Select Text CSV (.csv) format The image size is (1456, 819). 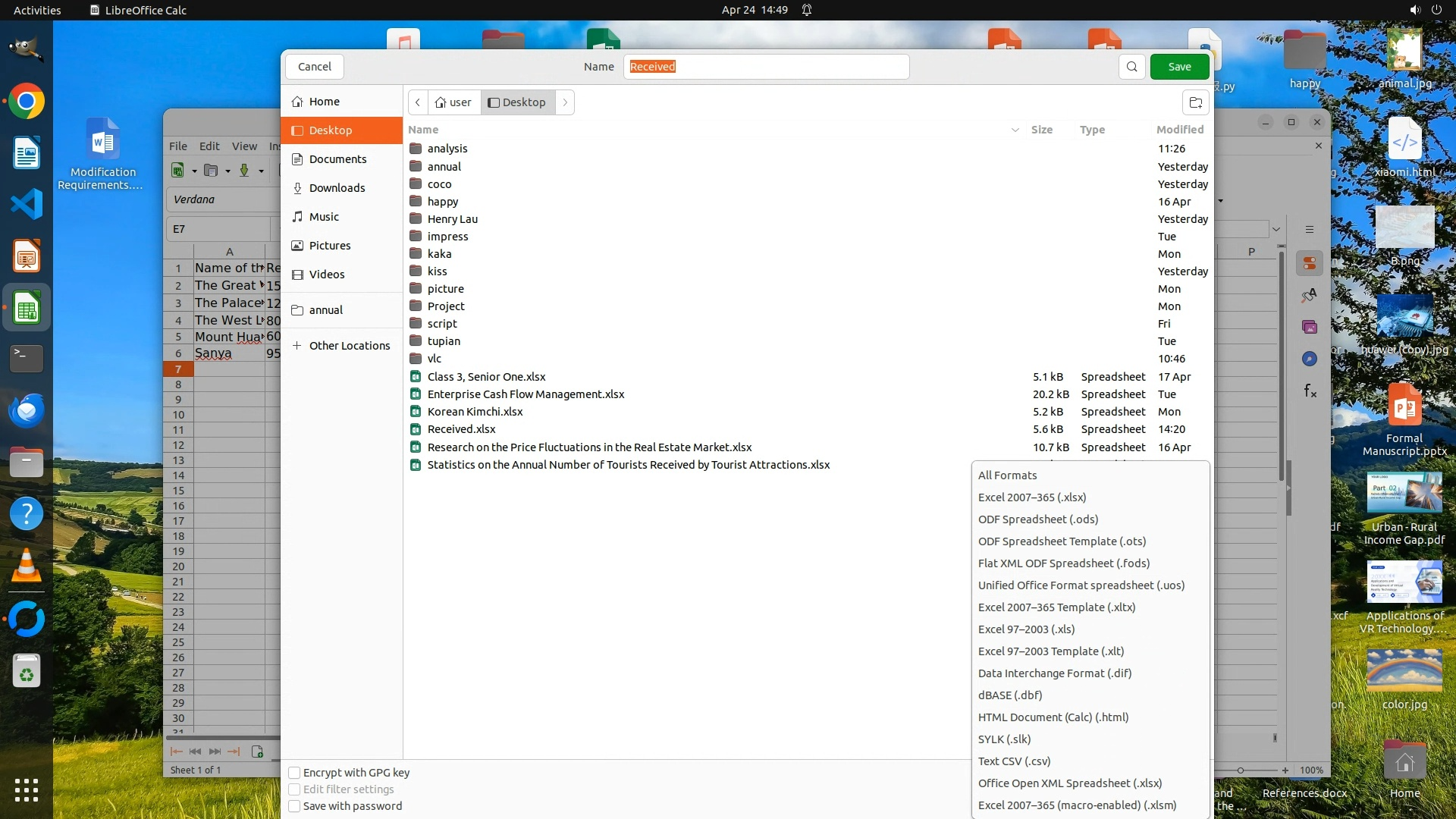(1014, 761)
